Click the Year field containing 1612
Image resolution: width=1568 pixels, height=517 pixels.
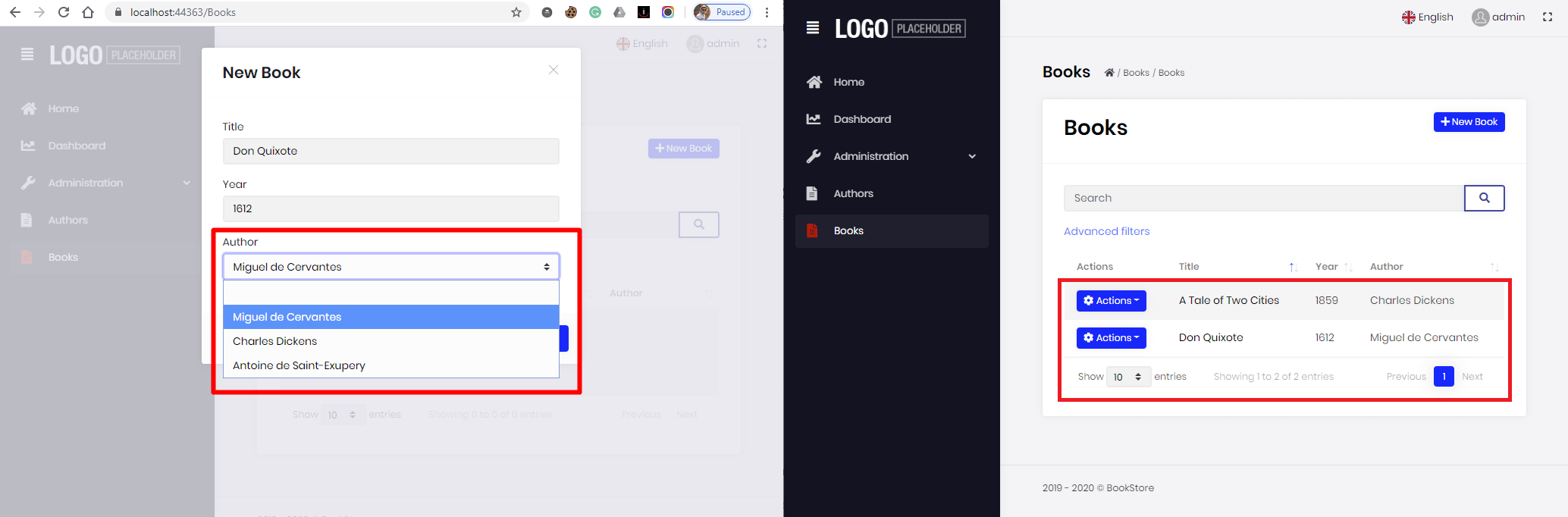click(x=391, y=208)
